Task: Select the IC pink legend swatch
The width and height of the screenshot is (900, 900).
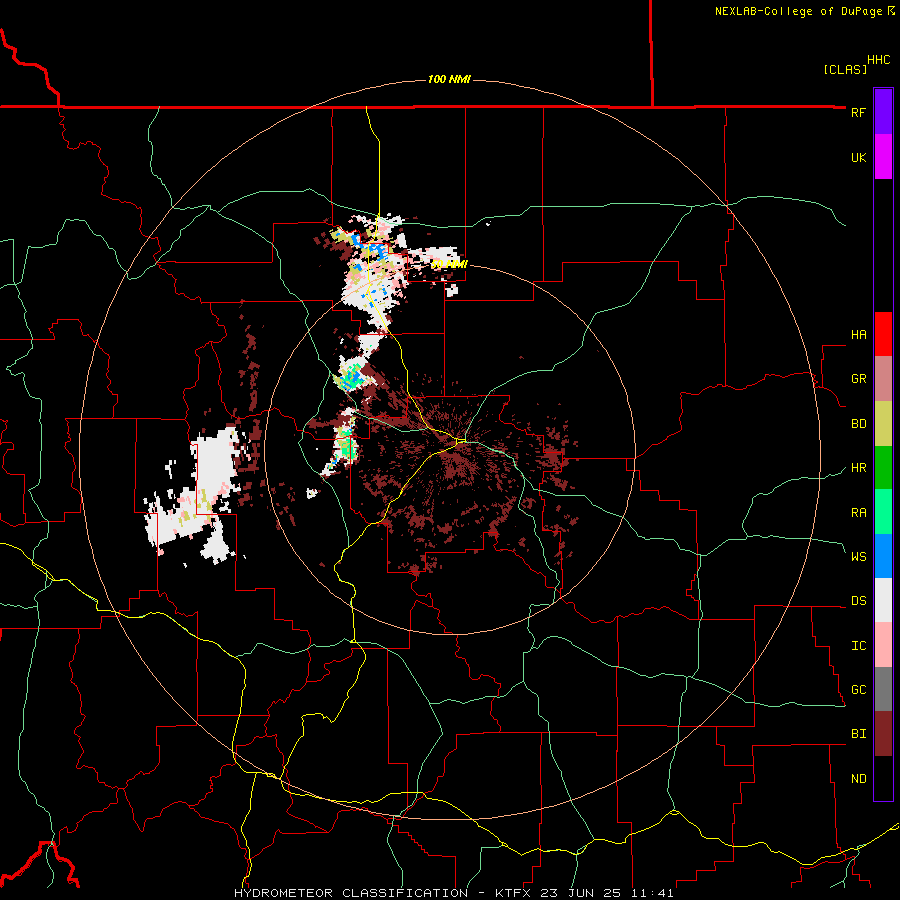Action: point(883,645)
